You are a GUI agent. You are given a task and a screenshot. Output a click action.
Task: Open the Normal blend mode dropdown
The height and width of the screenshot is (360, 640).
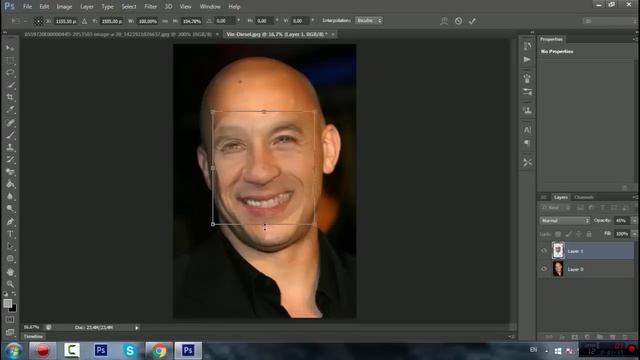click(565, 220)
